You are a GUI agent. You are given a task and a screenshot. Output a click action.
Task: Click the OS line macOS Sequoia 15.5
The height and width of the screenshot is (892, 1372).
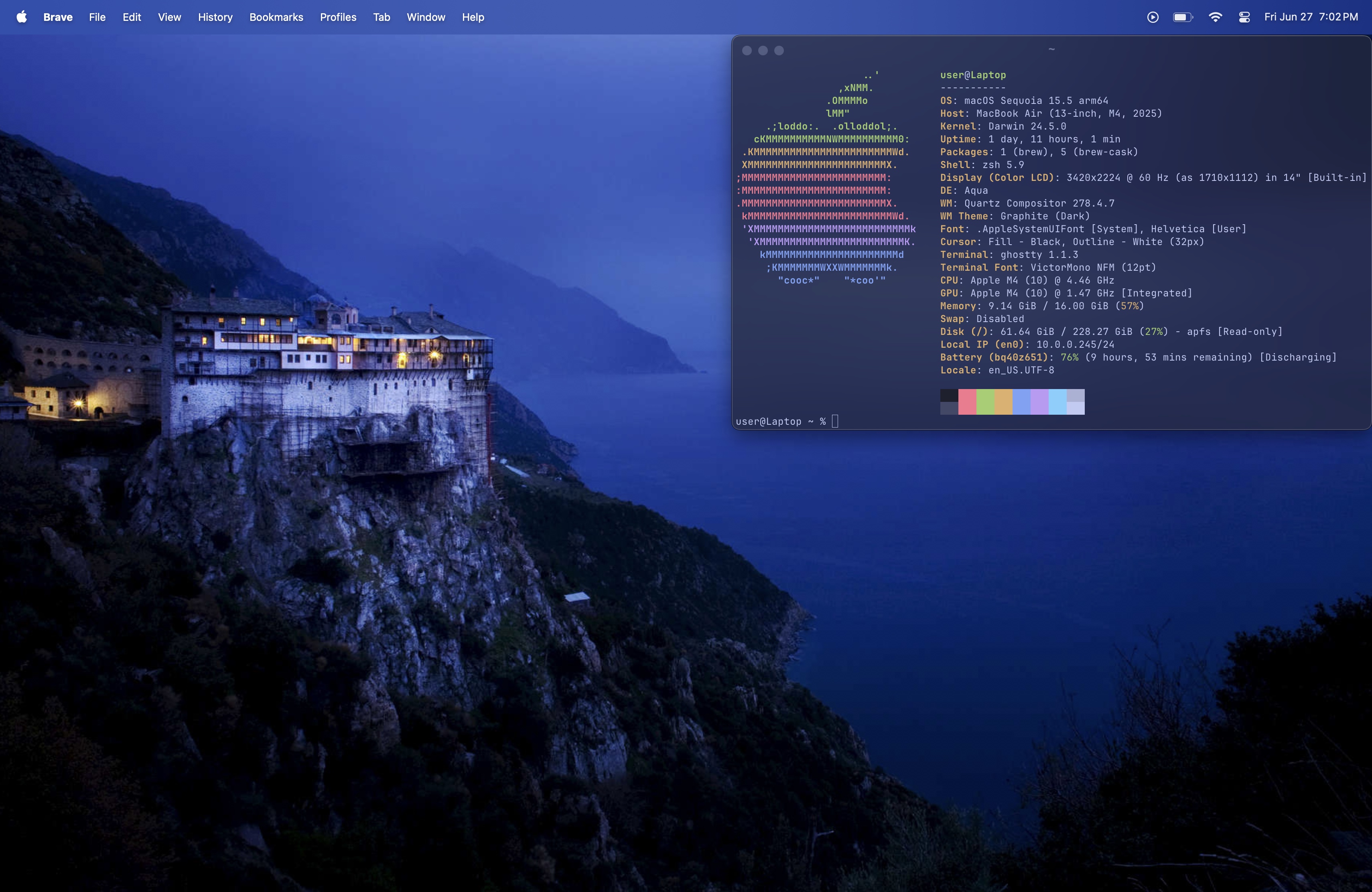(1024, 101)
